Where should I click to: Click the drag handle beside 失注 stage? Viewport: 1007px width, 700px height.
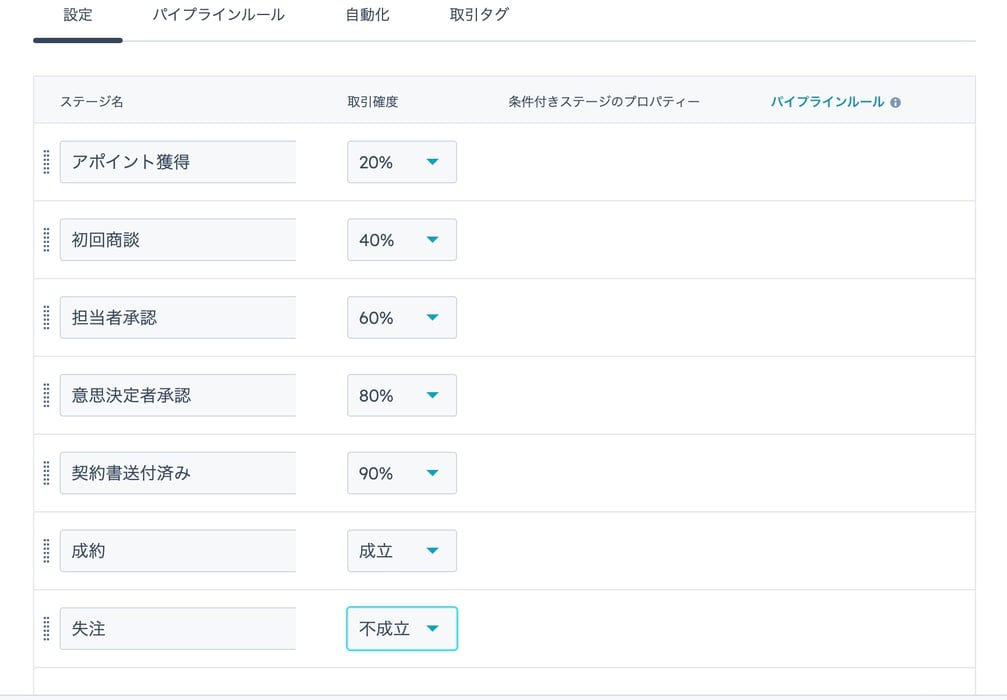point(45,628)
